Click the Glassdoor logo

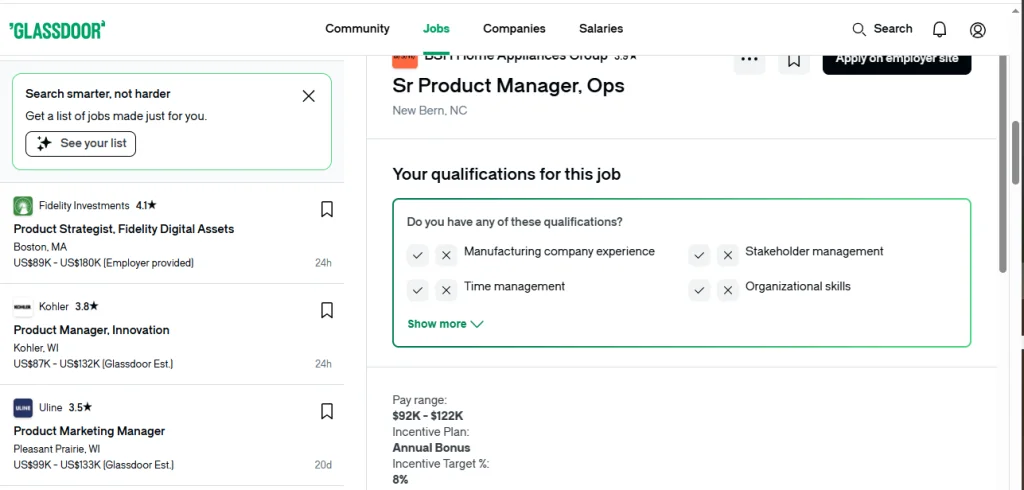[57, 30]
